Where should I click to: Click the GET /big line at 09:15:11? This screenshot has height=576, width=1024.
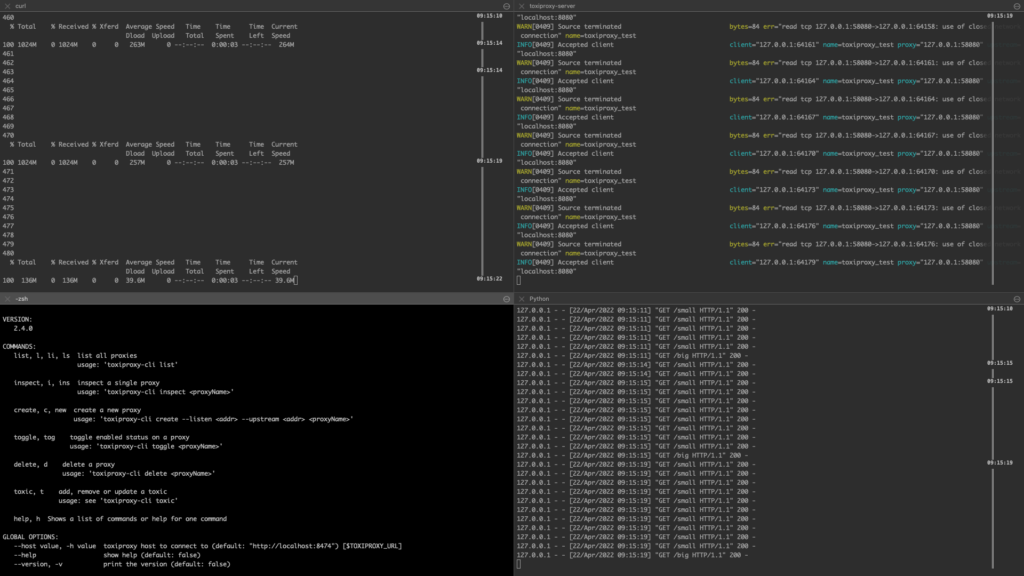click(632, 356)
